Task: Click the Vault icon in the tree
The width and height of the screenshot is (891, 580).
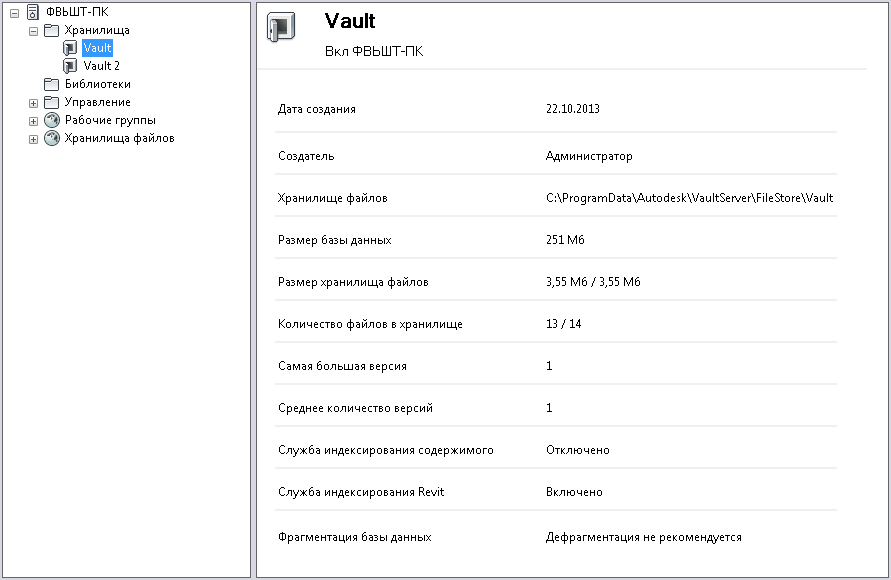Action: point(70,48)
